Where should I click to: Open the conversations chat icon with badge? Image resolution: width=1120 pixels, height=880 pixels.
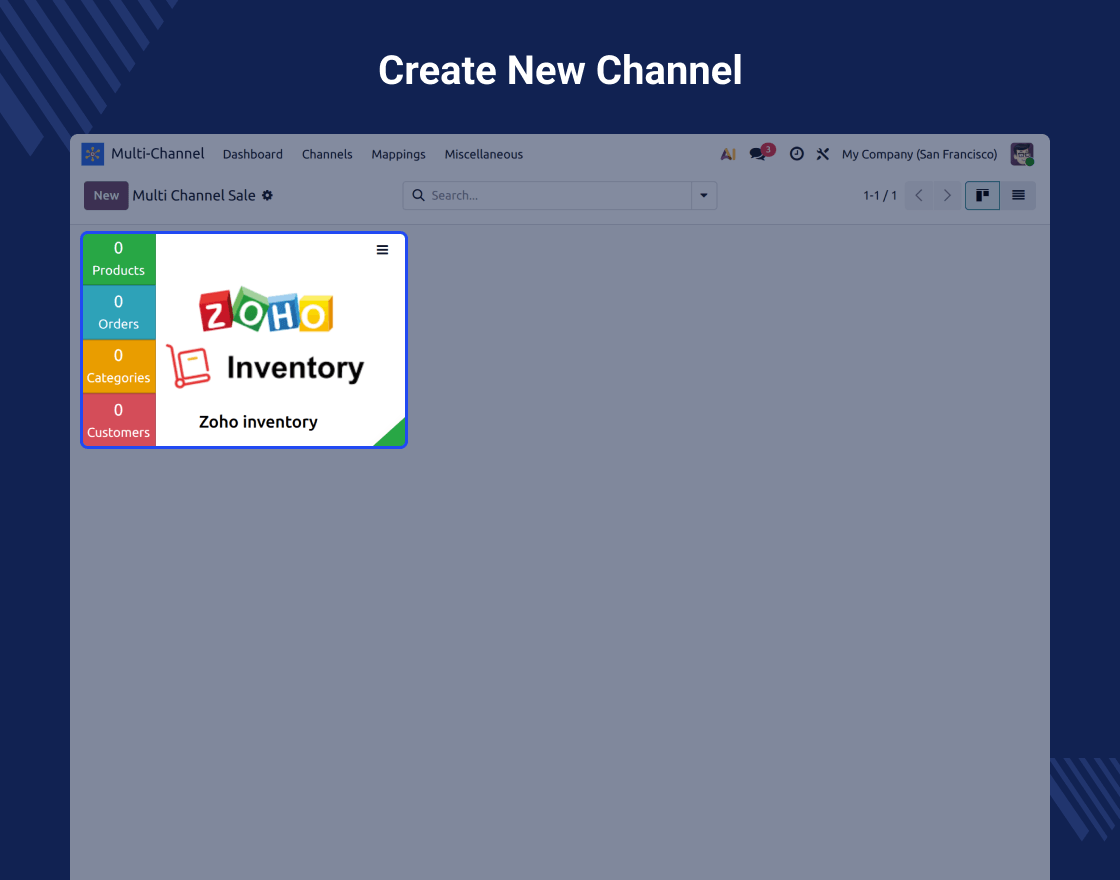pos(761,153)
